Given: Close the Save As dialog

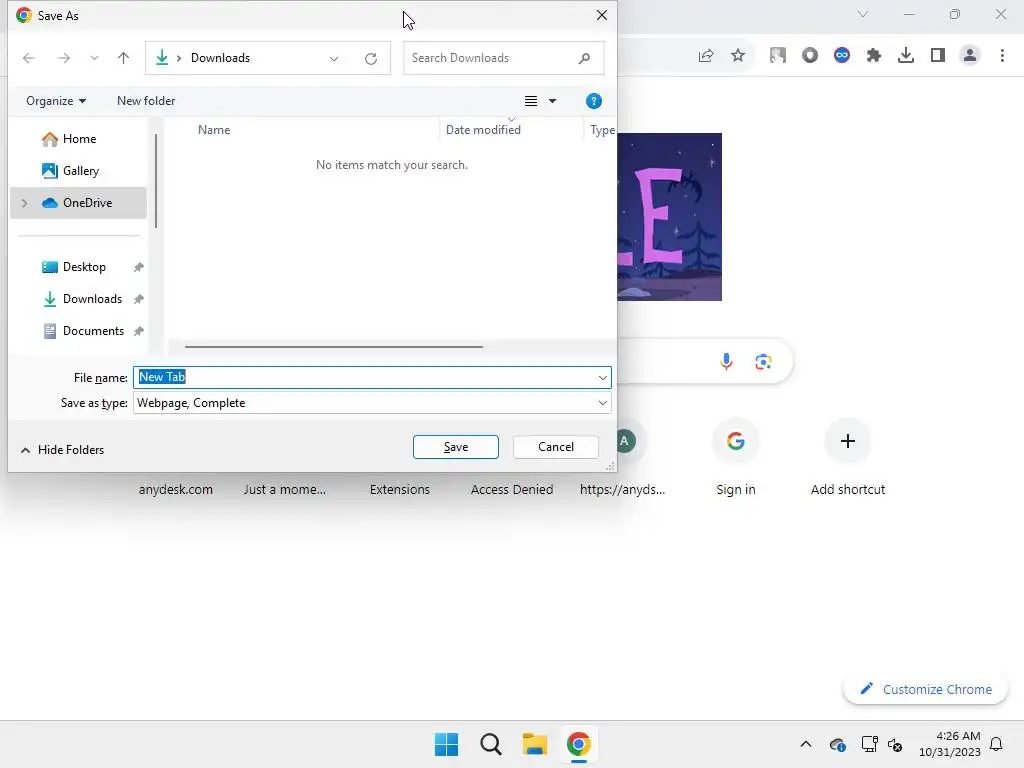Looking at the screenshot, I should tap(601, 15).
